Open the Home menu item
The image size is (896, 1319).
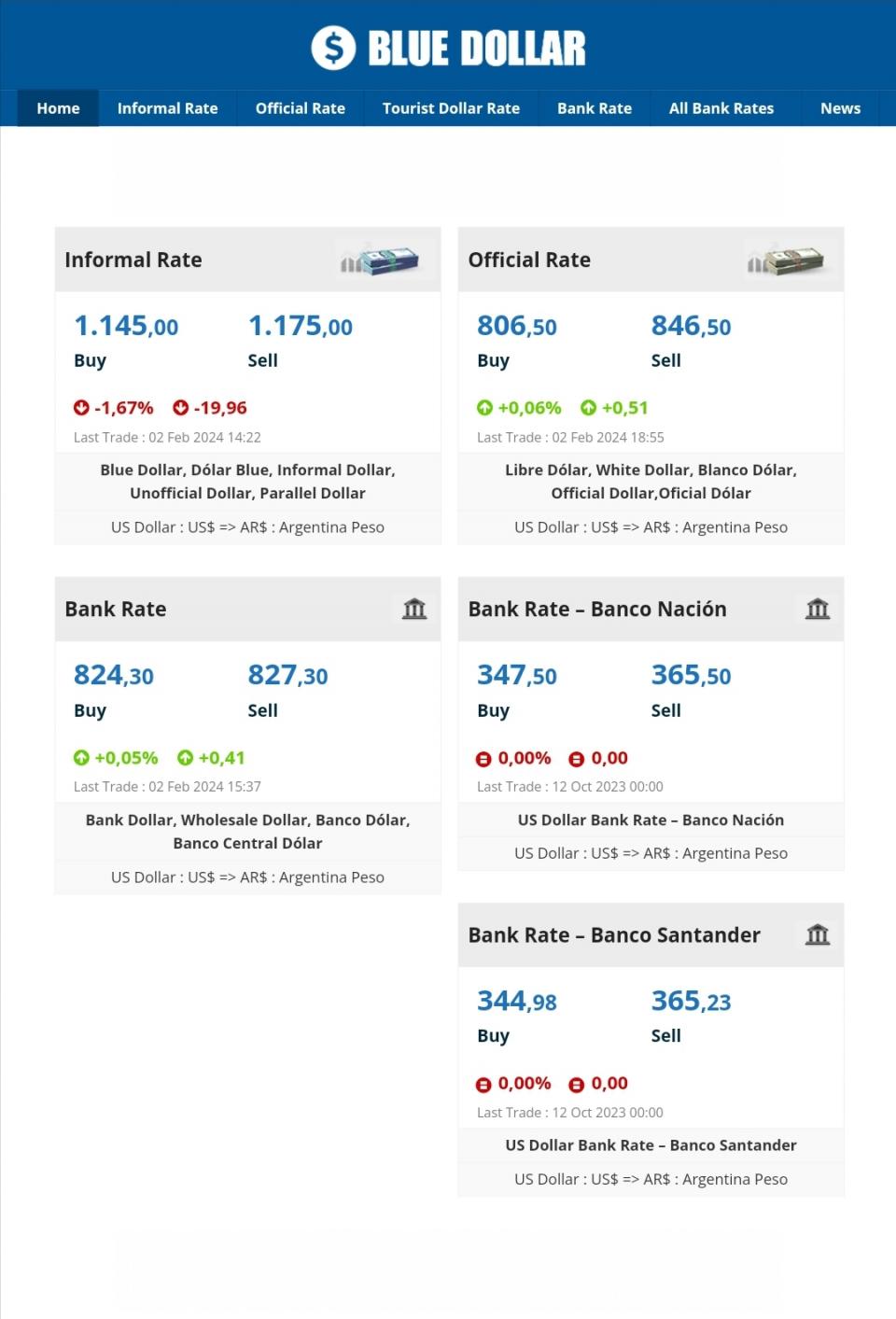pyautogui.click(x=58, y=108)
